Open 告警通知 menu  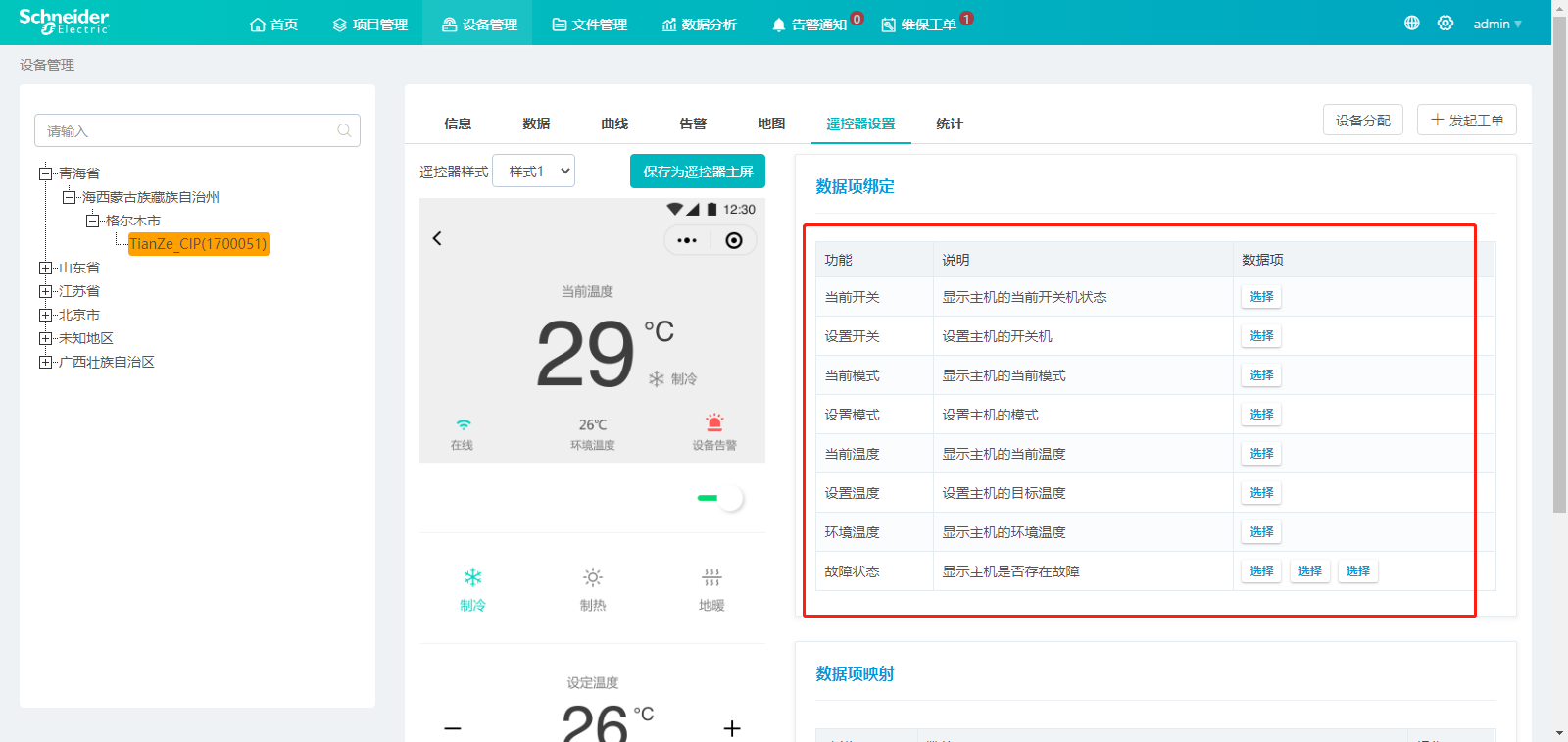[x=809, y=24]
